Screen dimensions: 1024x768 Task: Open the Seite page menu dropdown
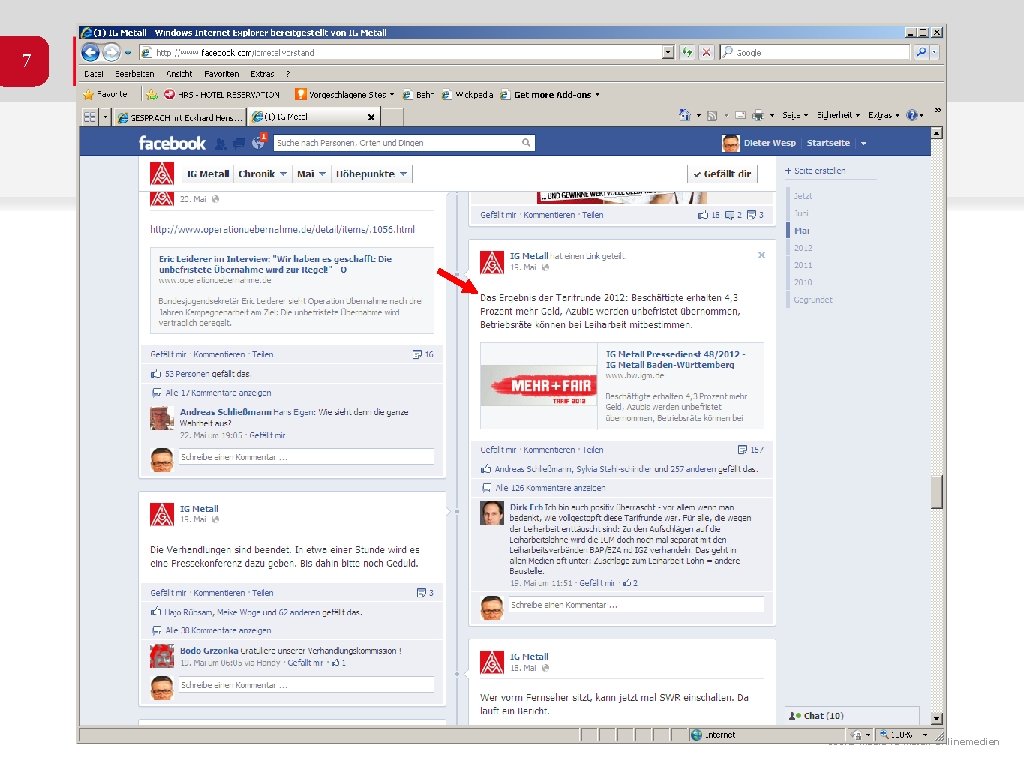795,115
